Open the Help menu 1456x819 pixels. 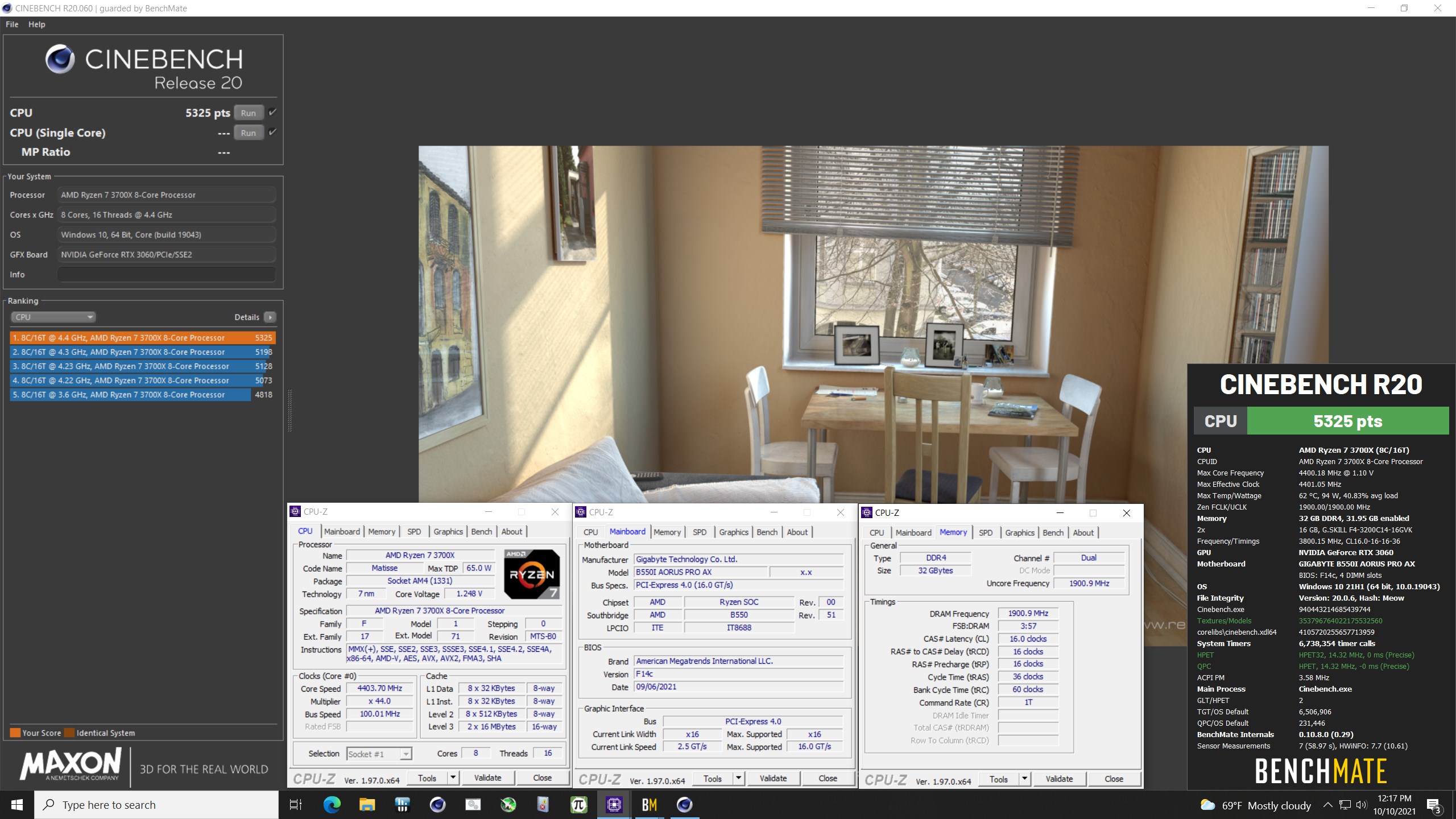[37, 24]
